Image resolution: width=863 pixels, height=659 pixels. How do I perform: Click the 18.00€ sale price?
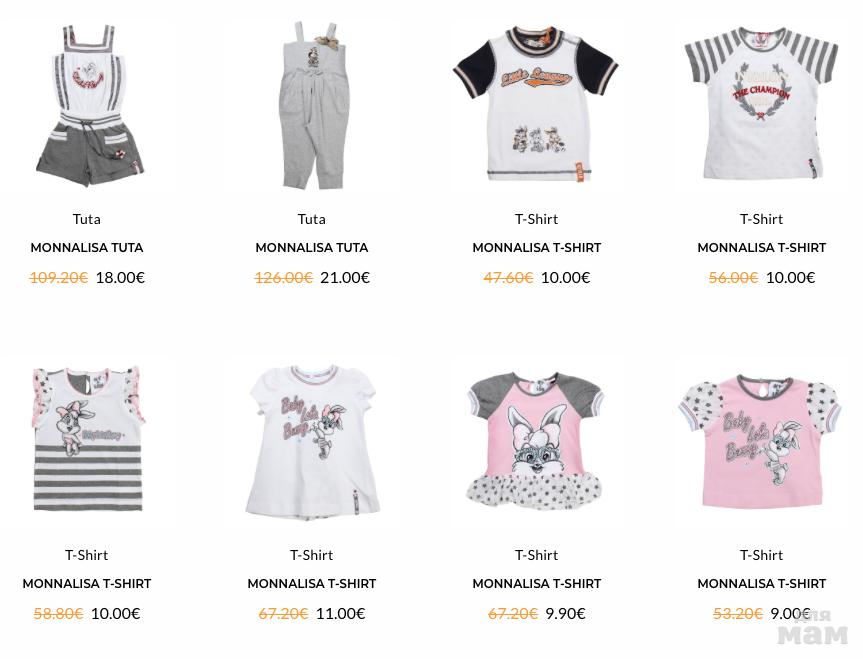pos(121,277)
